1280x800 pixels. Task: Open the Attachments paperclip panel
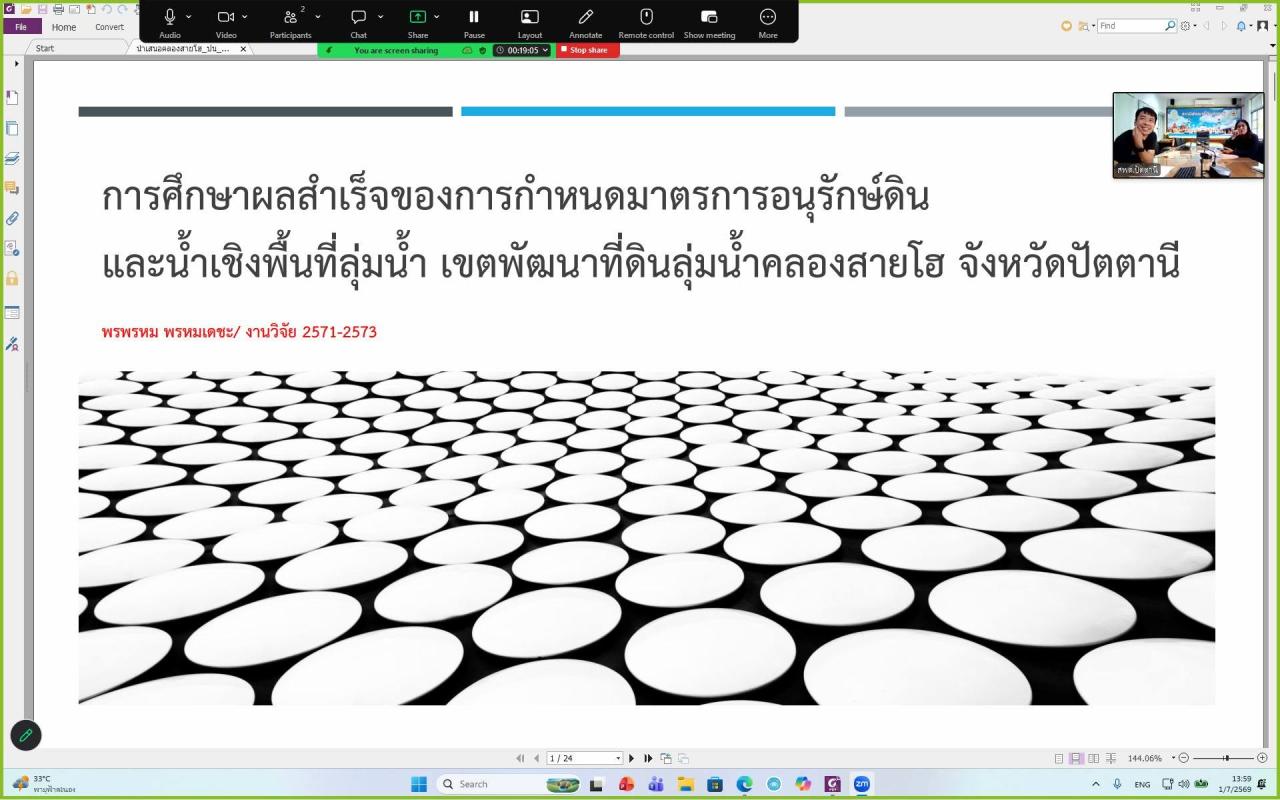point(12,218)
